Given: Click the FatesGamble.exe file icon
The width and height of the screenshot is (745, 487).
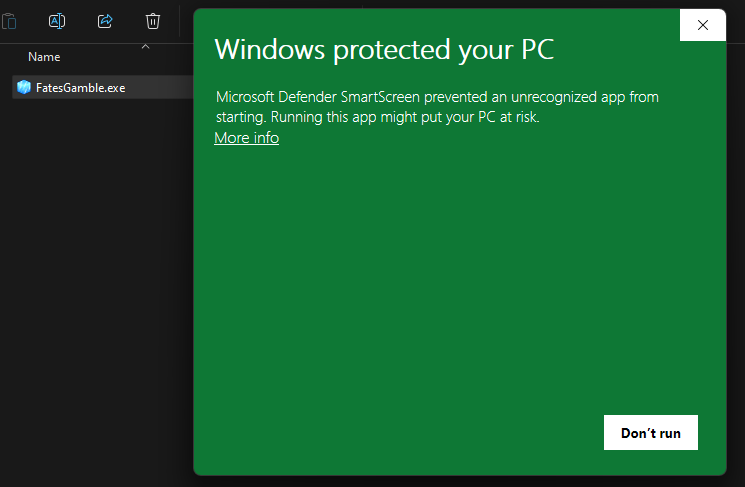Looking at the screenshot, I should pos(24,87).
